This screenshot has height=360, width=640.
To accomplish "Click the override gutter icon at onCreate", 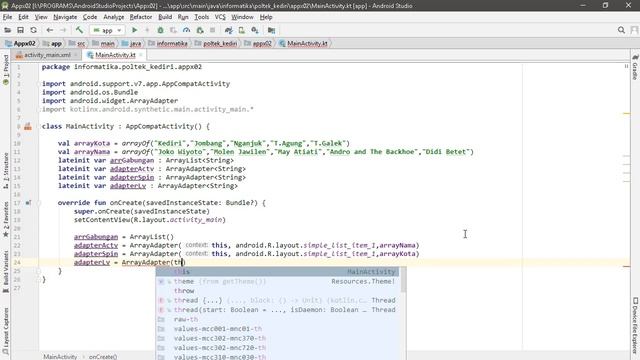I will (28, 203).
